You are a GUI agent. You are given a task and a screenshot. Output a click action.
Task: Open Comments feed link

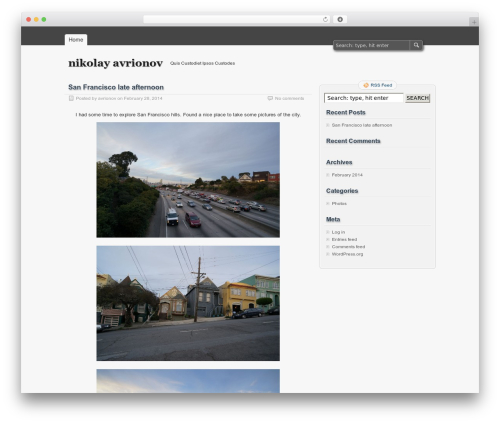coord(348,247)
